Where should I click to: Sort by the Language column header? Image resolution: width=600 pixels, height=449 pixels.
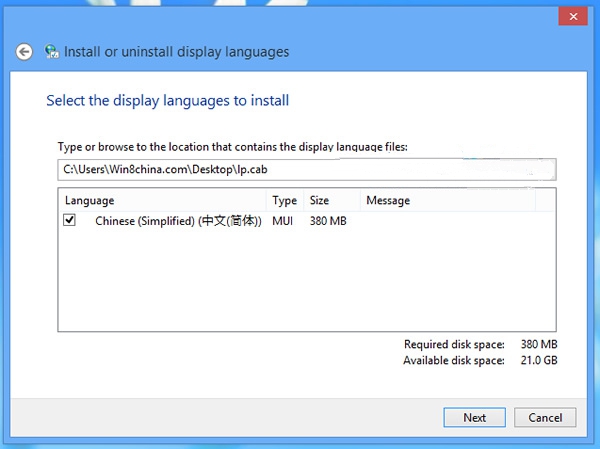coord(162,201)
